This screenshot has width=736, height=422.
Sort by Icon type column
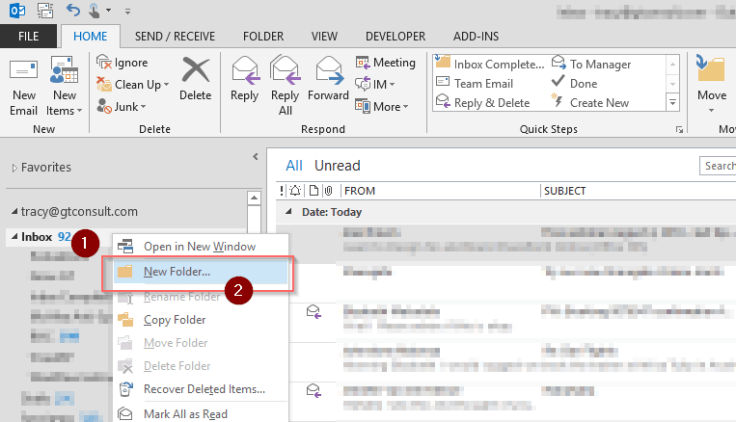[x=314, y=191]
